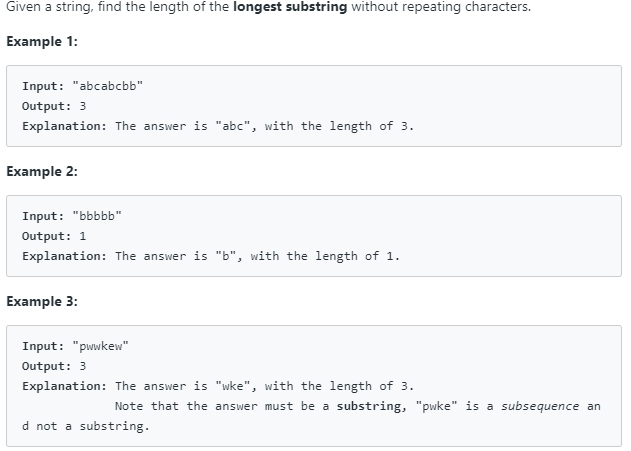This screenshot has width=631, height=451.
Task: Click the bold 'longest substring' phrase
Action: [x=290, y=6]
